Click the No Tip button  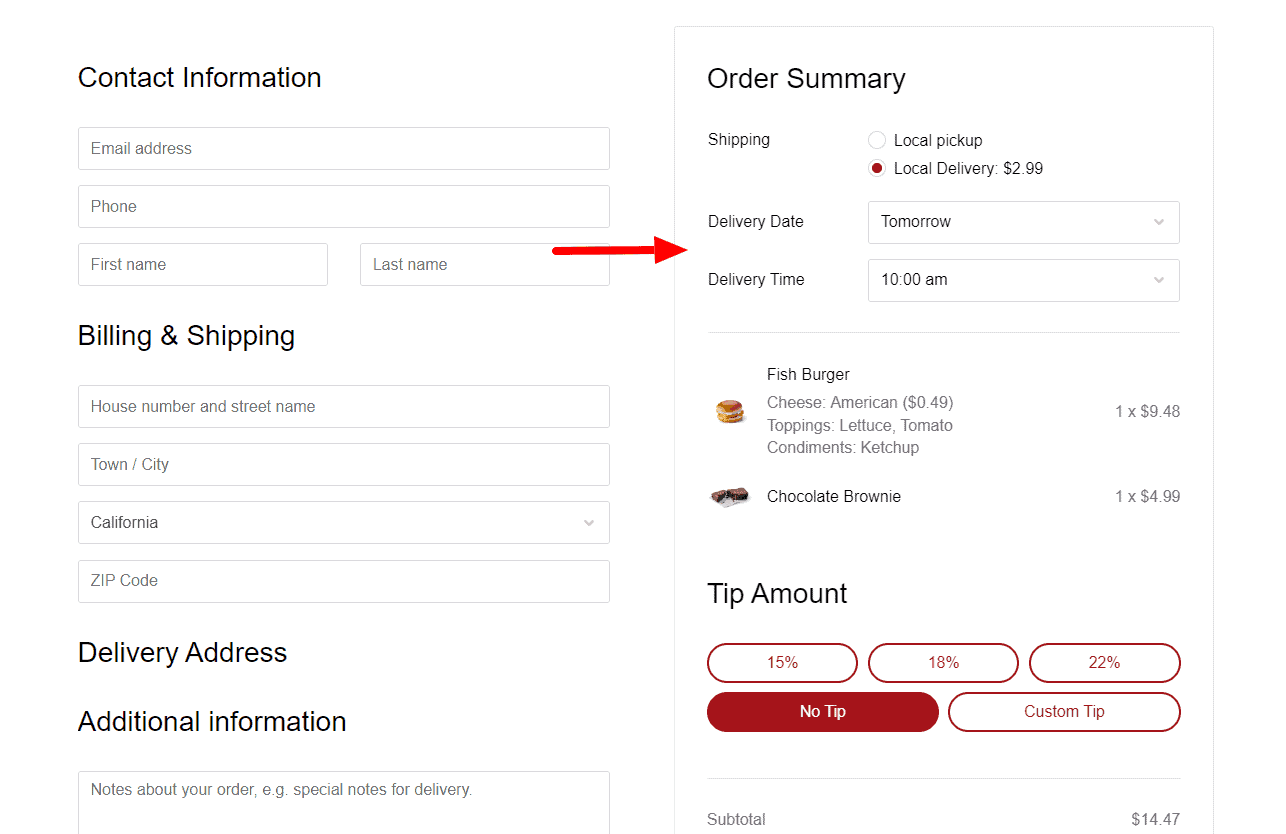(x=822, y=711)
